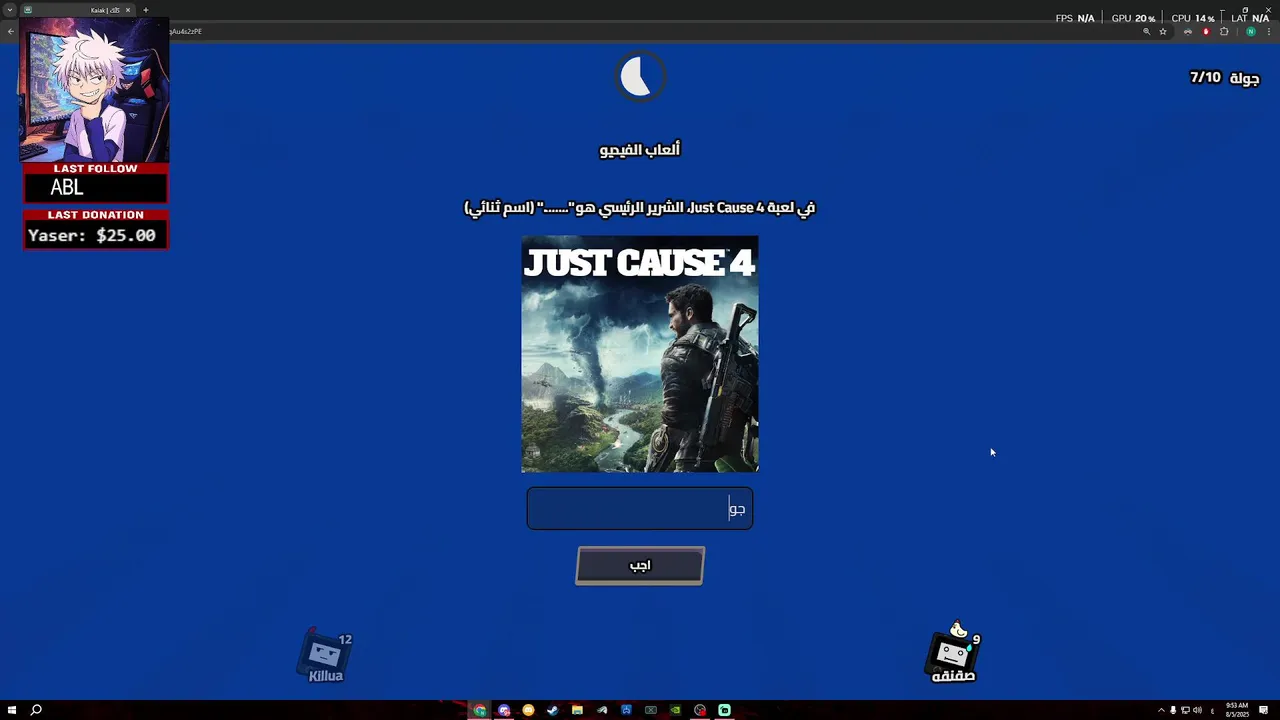The height and width of the screenshot is (720, 1280).
Task: Bookmark this page with the star icon
Action: 1163,32
